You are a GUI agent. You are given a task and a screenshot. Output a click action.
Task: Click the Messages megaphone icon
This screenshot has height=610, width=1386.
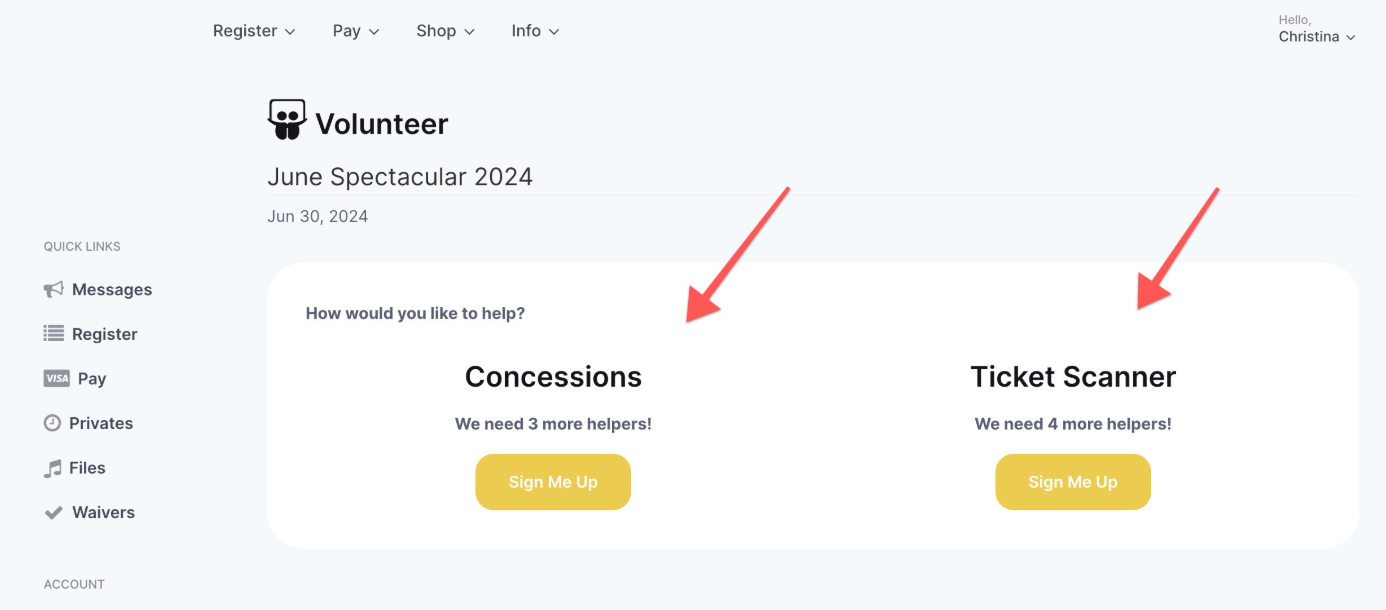point(53,290)
